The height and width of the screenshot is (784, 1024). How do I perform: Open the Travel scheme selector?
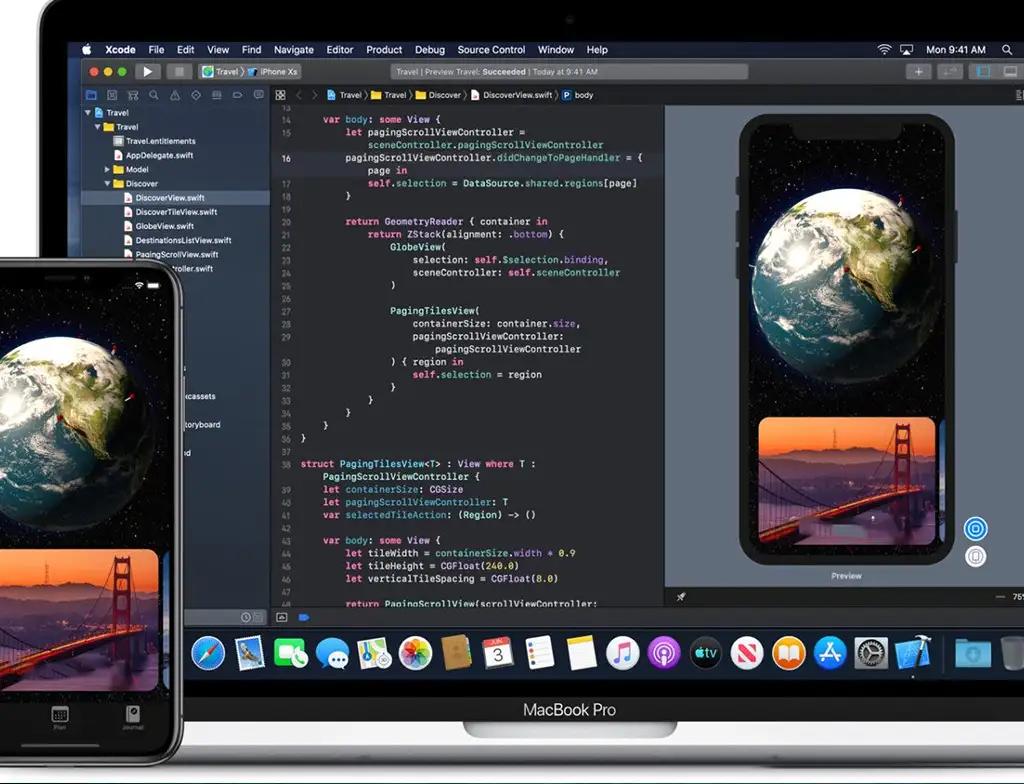pyautogui.click(x=221, y=72)
